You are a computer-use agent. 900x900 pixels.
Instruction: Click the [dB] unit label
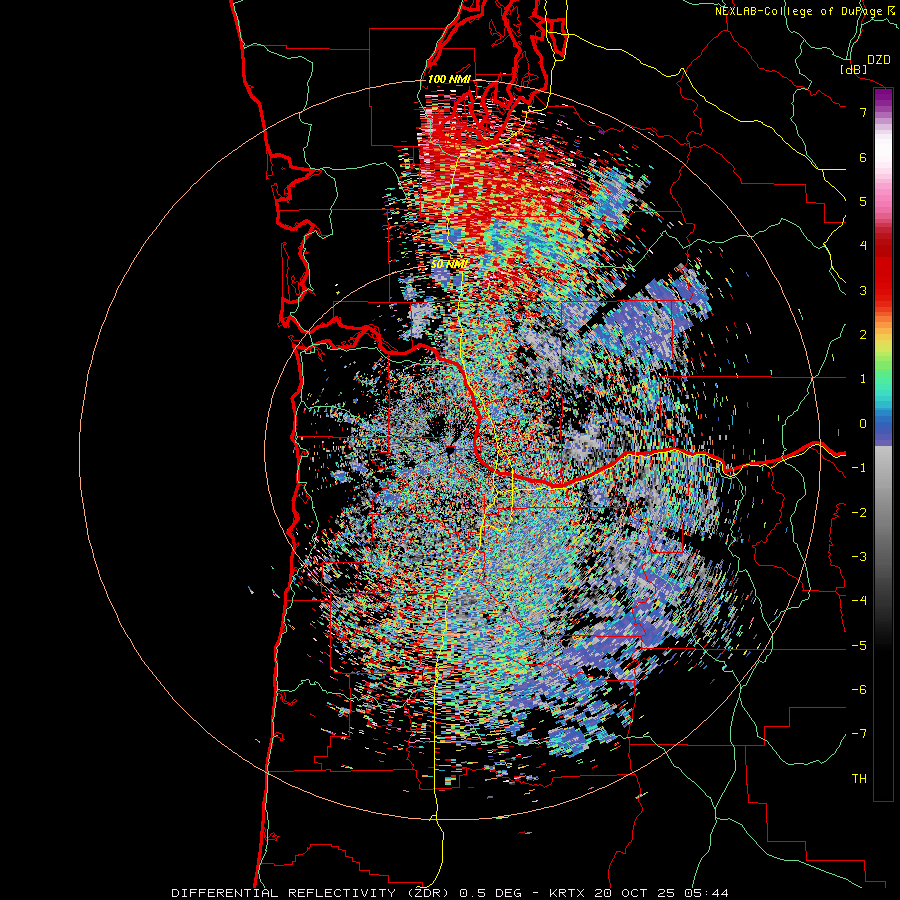(x=854, y=69)
